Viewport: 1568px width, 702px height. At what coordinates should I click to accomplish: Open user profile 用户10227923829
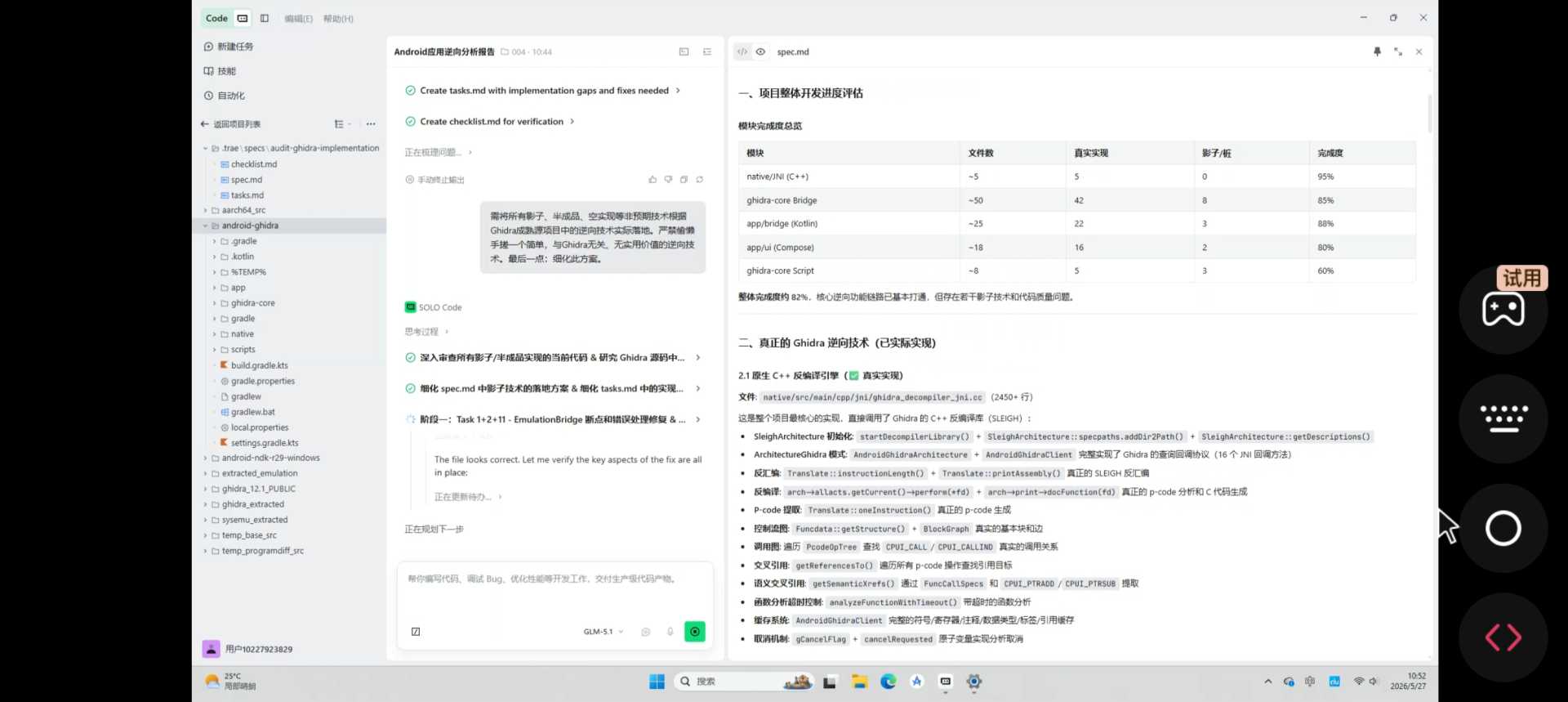247,649
